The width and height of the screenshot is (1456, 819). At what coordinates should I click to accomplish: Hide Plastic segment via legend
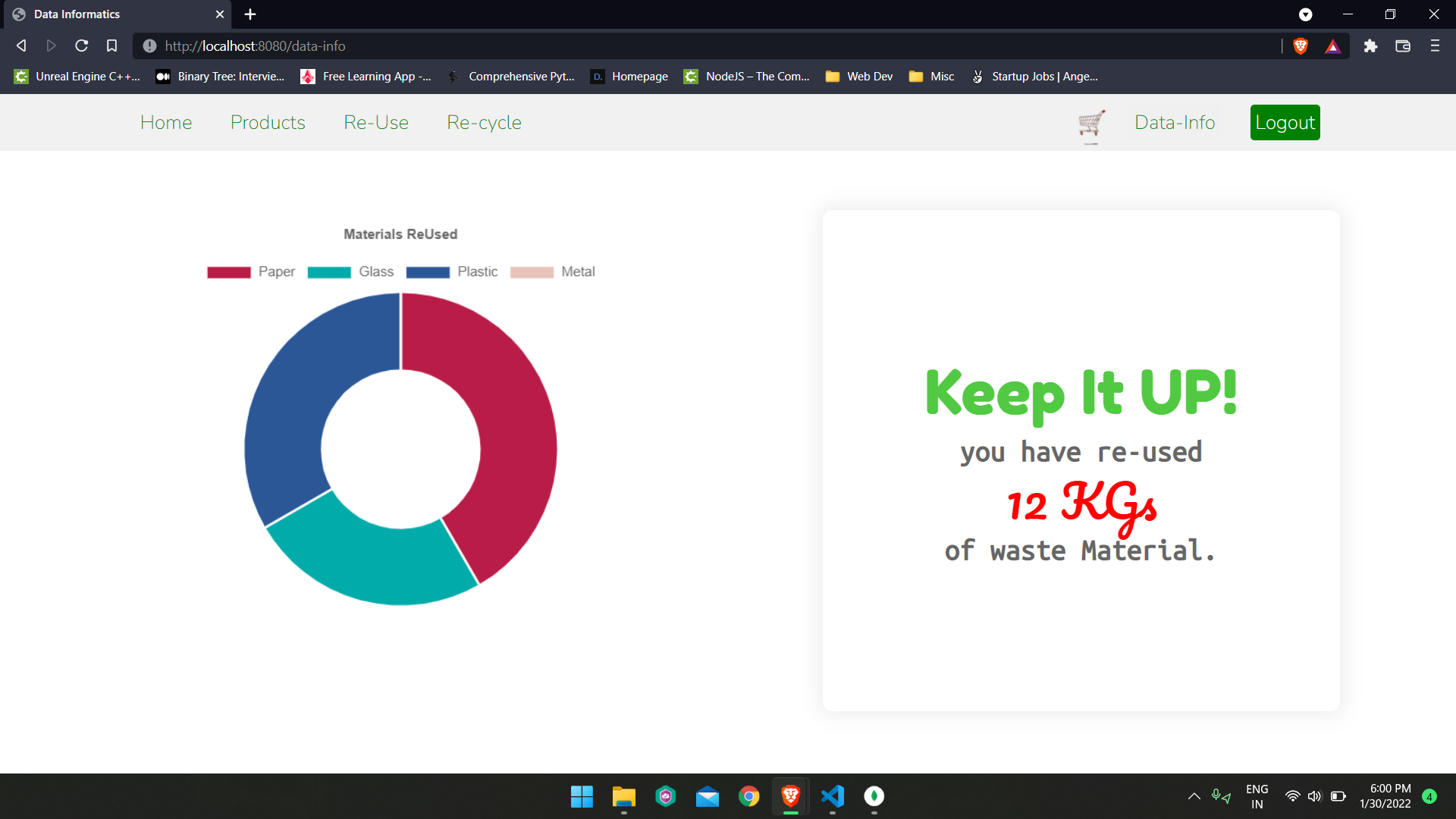(452, 271)
